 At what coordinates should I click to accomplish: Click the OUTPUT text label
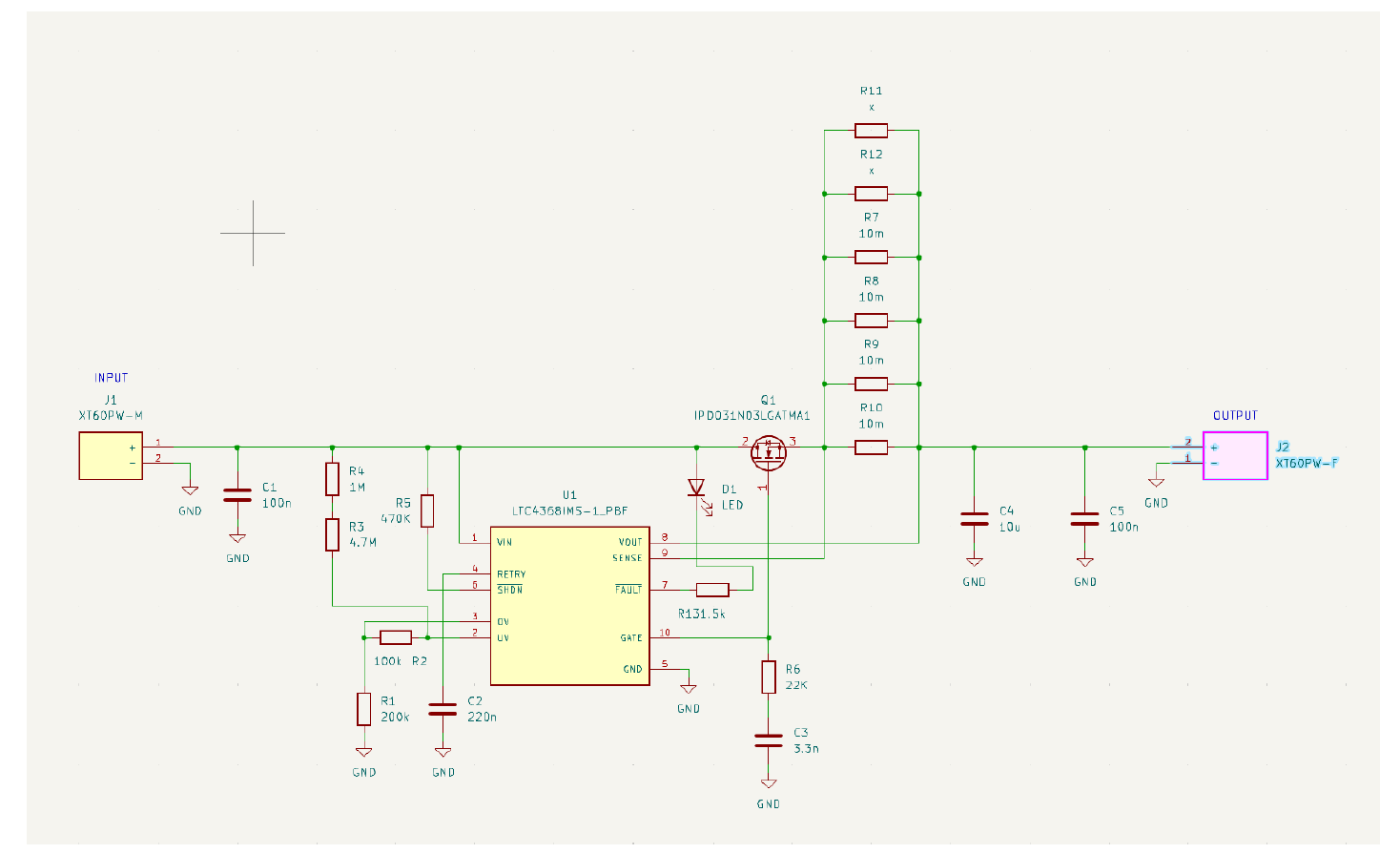[1235, 415]
